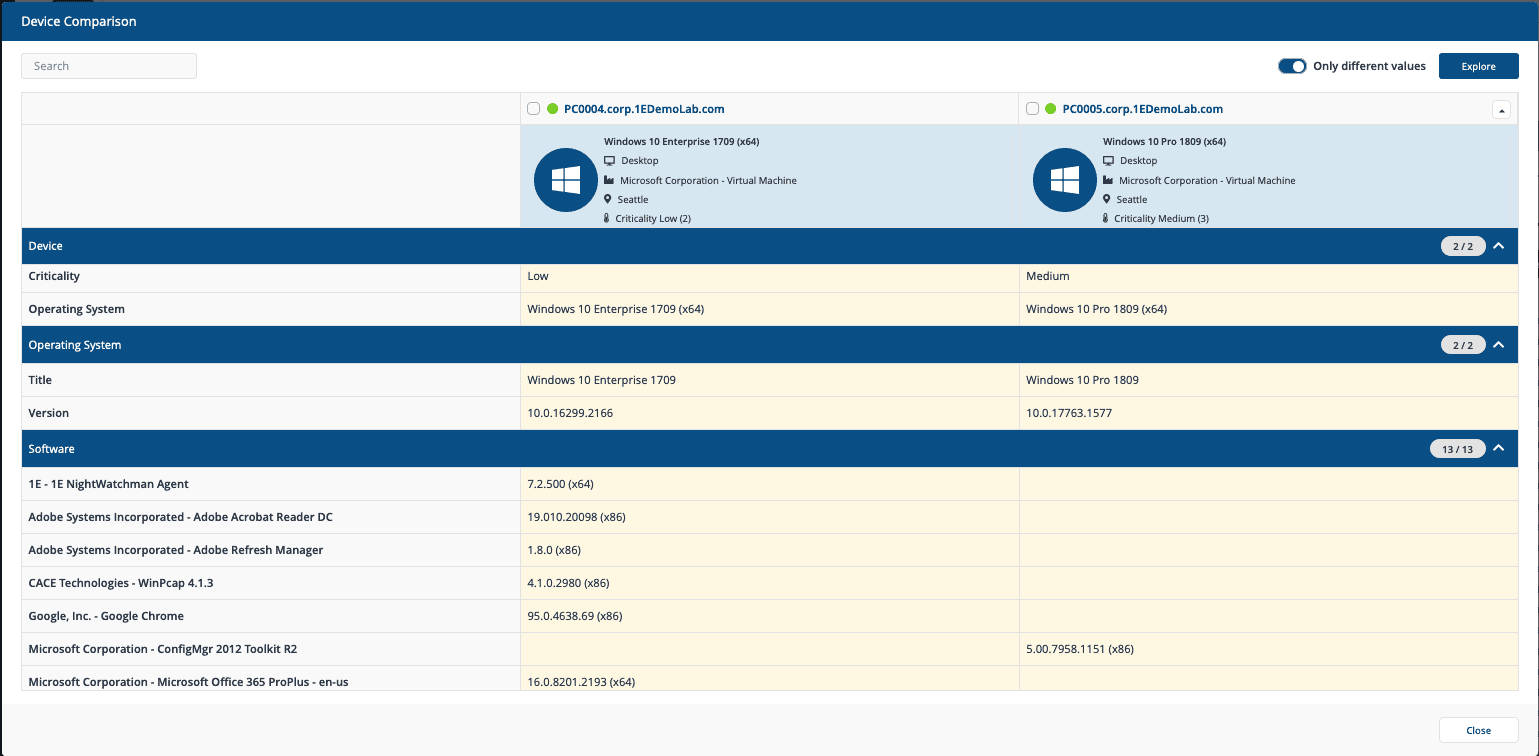Click green online status dot for PC0004
Viewport: 1539px width, 756px height.
coord(552,109)
